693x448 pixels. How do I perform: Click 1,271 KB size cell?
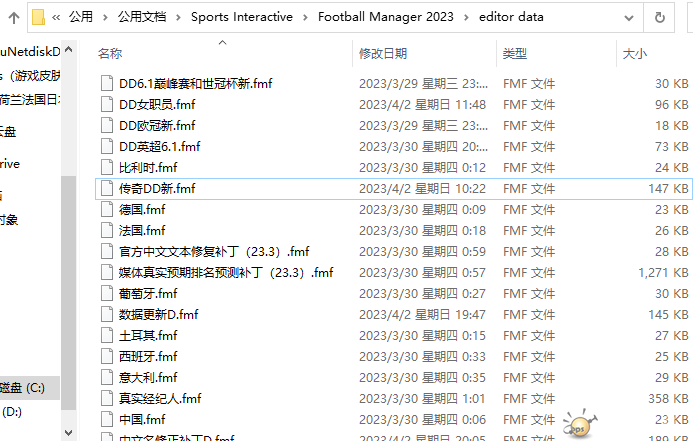click(663, 273)
